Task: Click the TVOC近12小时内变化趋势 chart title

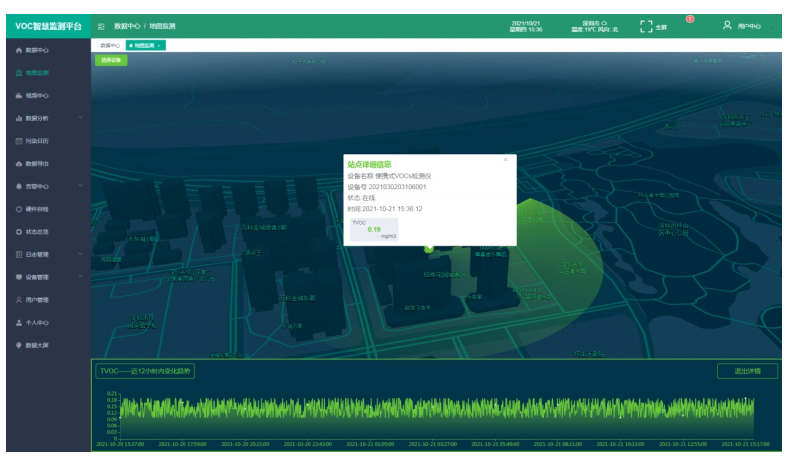Action: tap(145, 371)
